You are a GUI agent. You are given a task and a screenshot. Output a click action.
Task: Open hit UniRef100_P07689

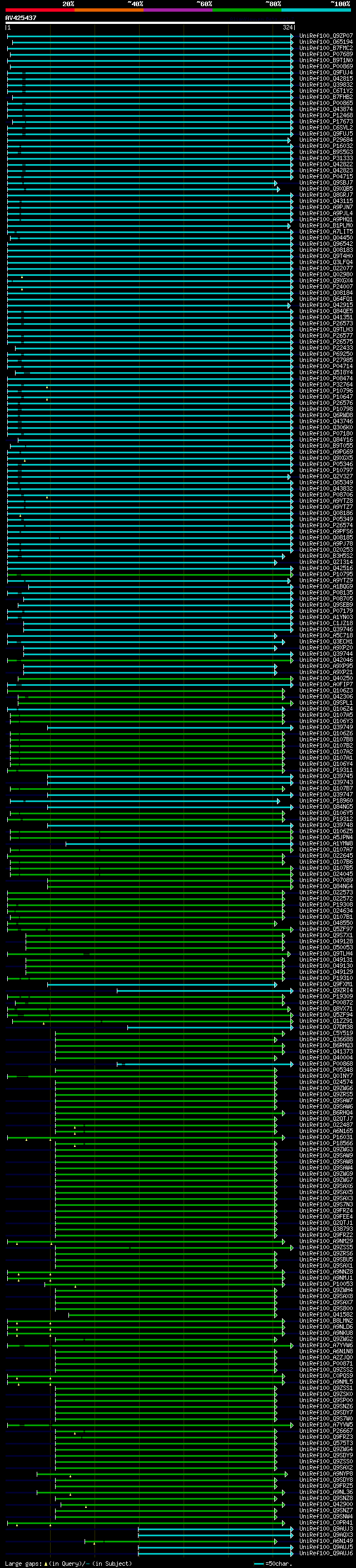tap(326, 54)
